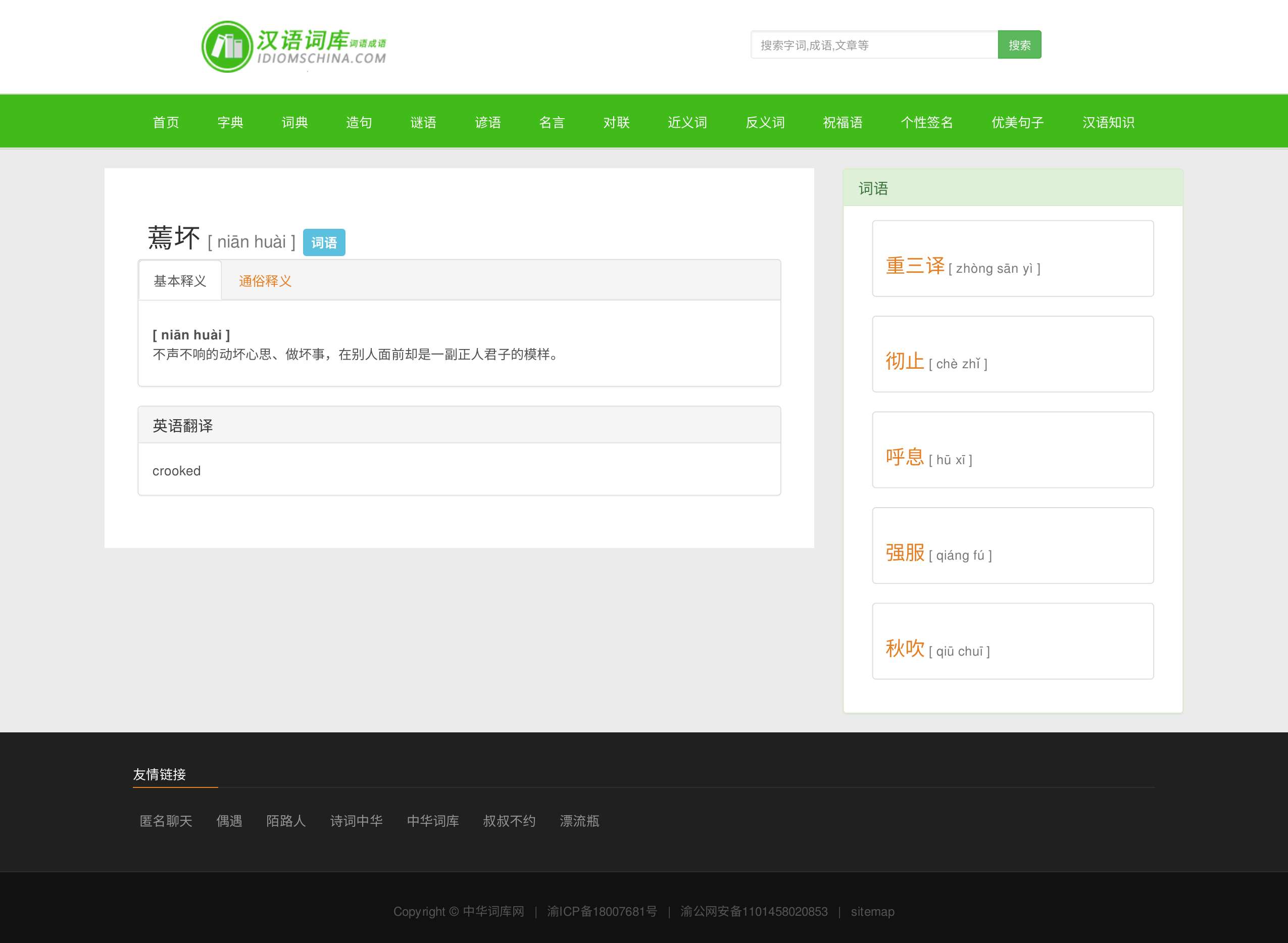1288x943 pixels.
Task: Switch to the 通俗释义 tab
Action: (265, 281)
